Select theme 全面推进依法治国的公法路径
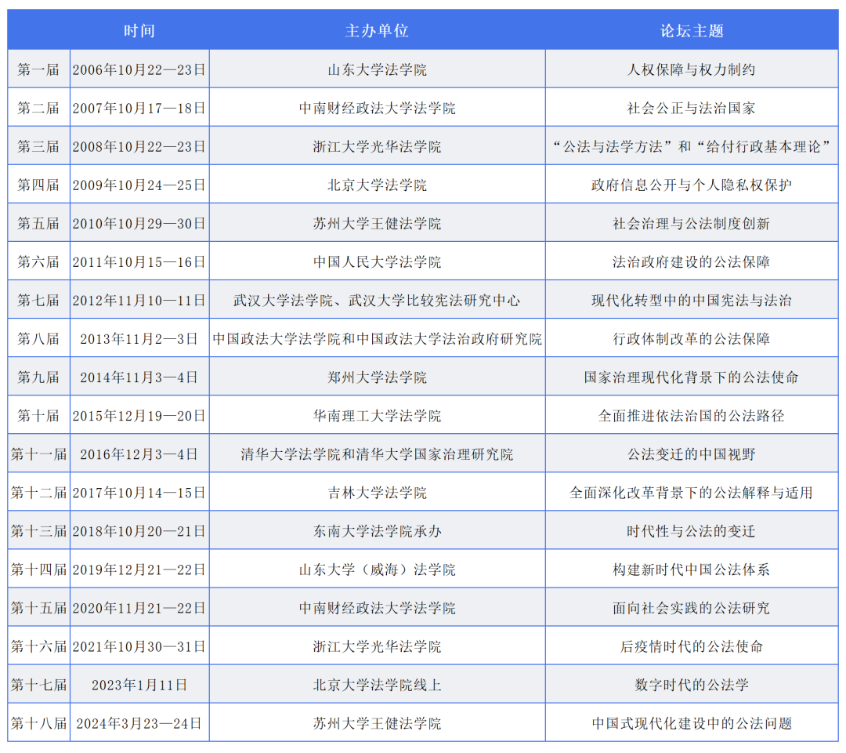The width and height of the screenshot is (846, 753). (x=691, y=415)
